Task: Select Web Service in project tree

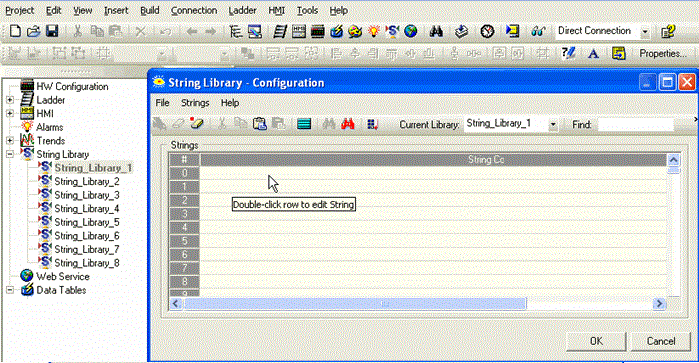Action: click(63, 276)
